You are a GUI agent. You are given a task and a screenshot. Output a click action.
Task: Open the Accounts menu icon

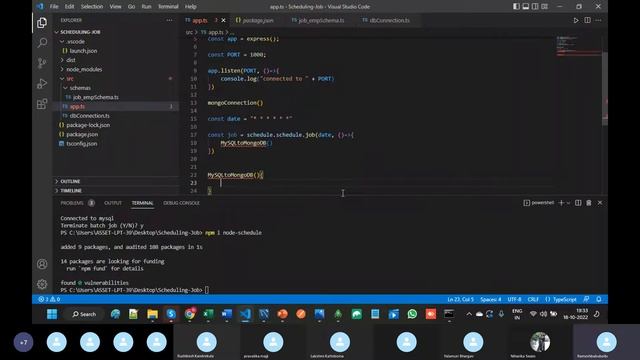click(x=42, y=264)
